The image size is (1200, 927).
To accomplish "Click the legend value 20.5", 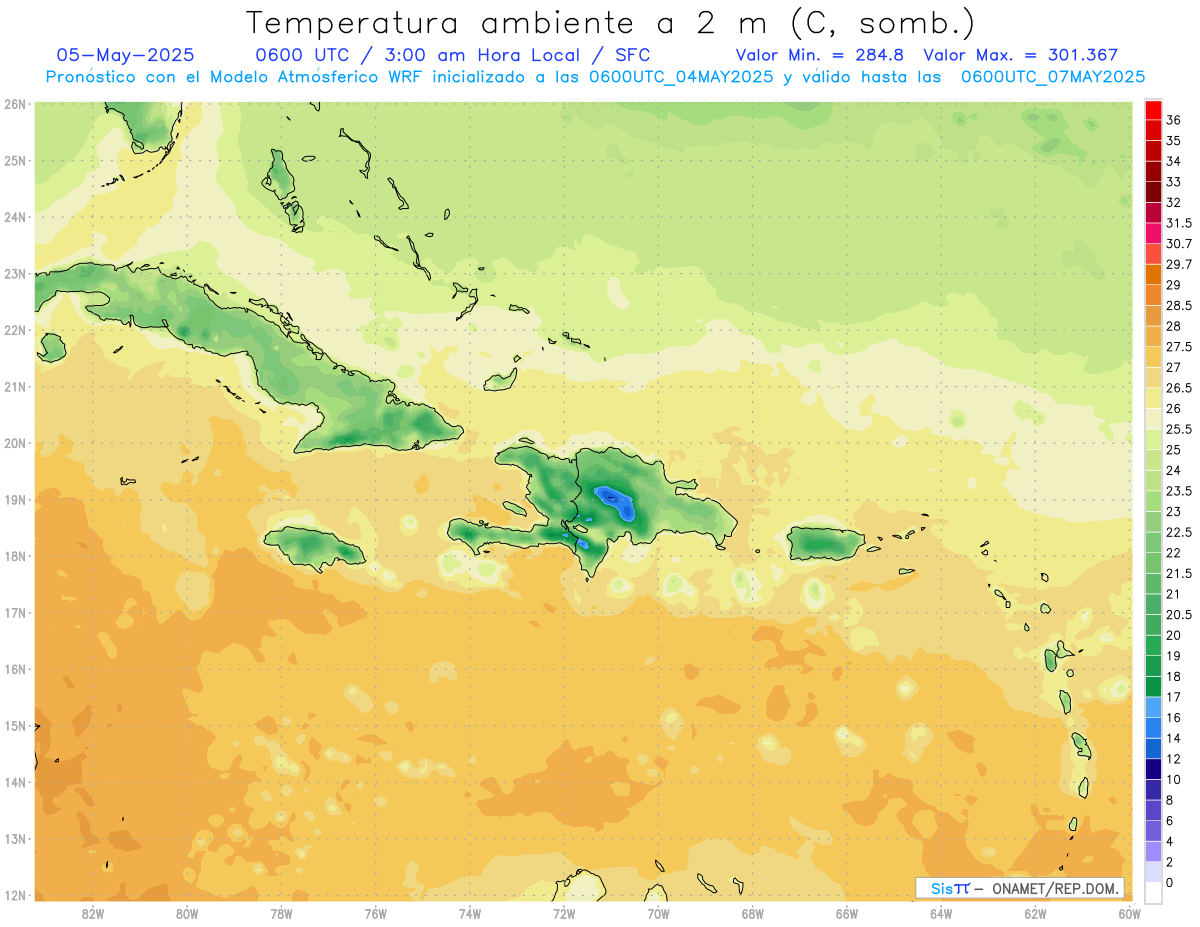I will point(1178,614).
